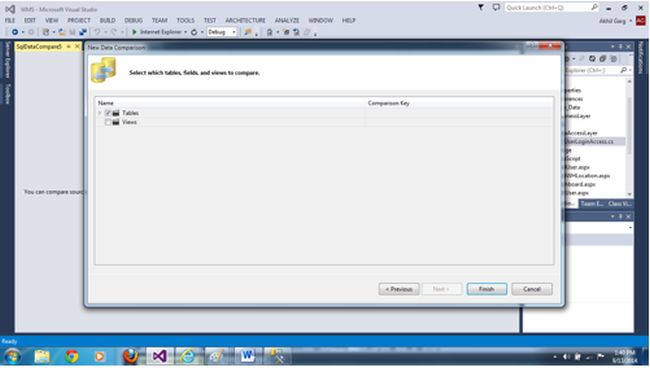The height and width of the screenshot is (368, 650).
Task: Click the find in files toolbar icon
Action: click(x=248, y=32)
